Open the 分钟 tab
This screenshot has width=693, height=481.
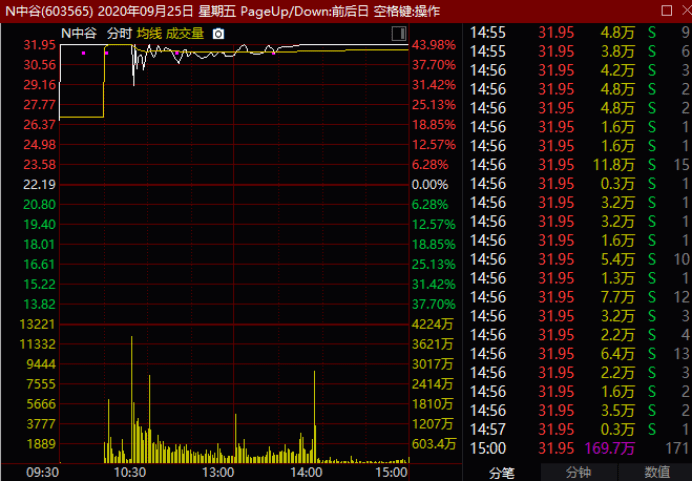tap(578, 472)
